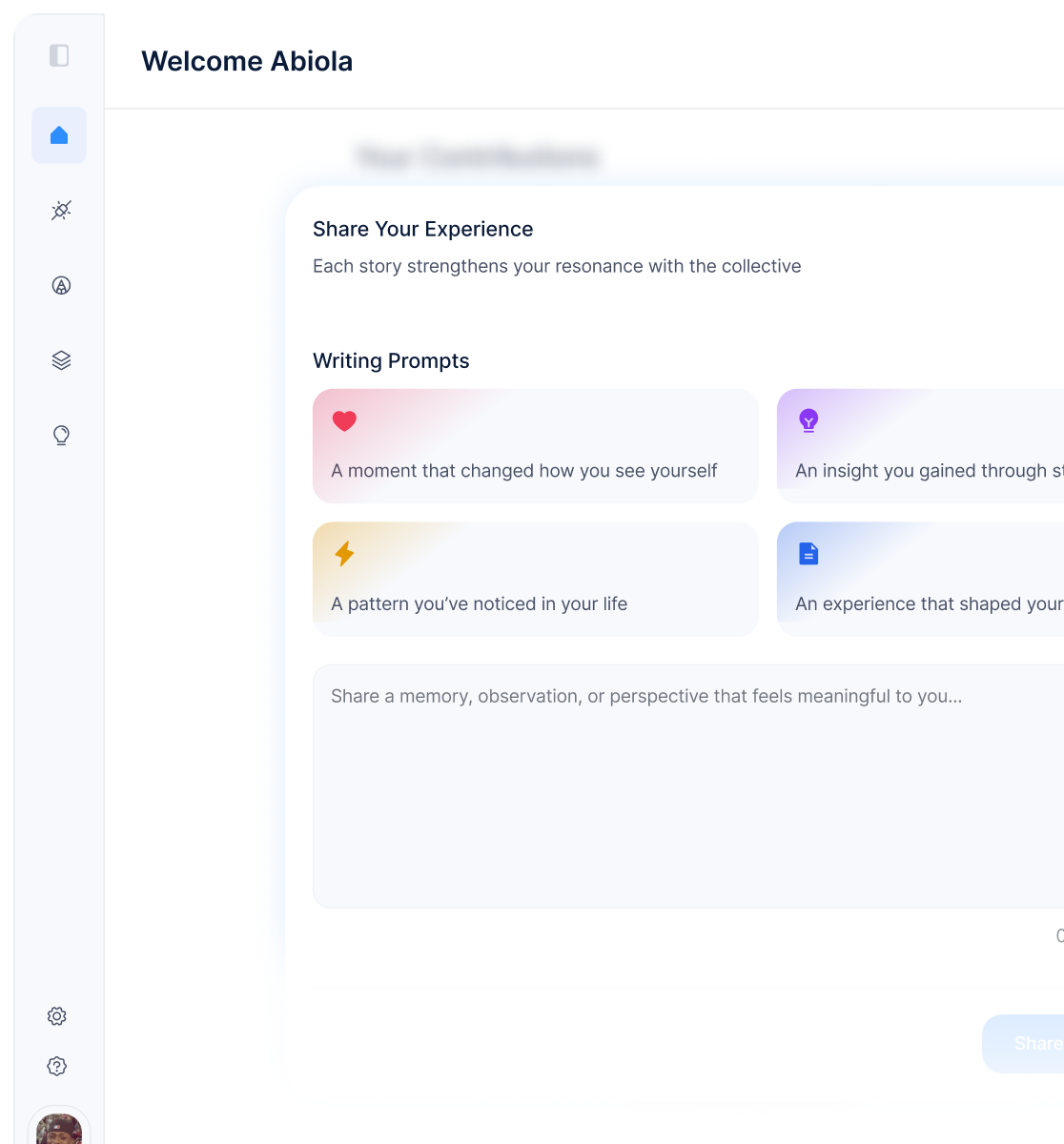This screenshot has height=1144, width=1064.
Task: Click the circled letter A sidebar icon
Action: point(61,285)
